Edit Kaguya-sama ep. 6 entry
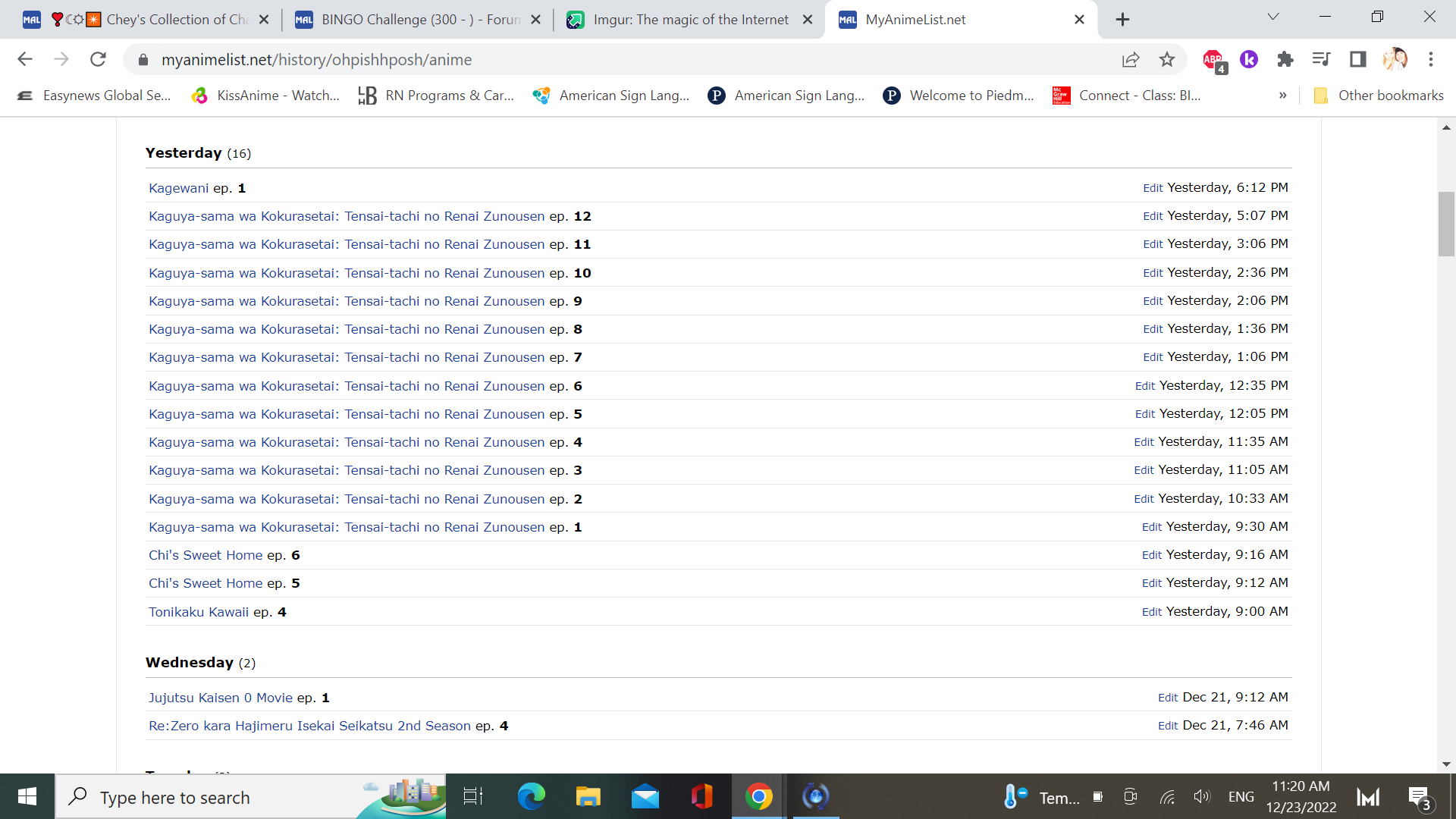This screenshot has width=1456, height=819. [x=1144, y=386]
